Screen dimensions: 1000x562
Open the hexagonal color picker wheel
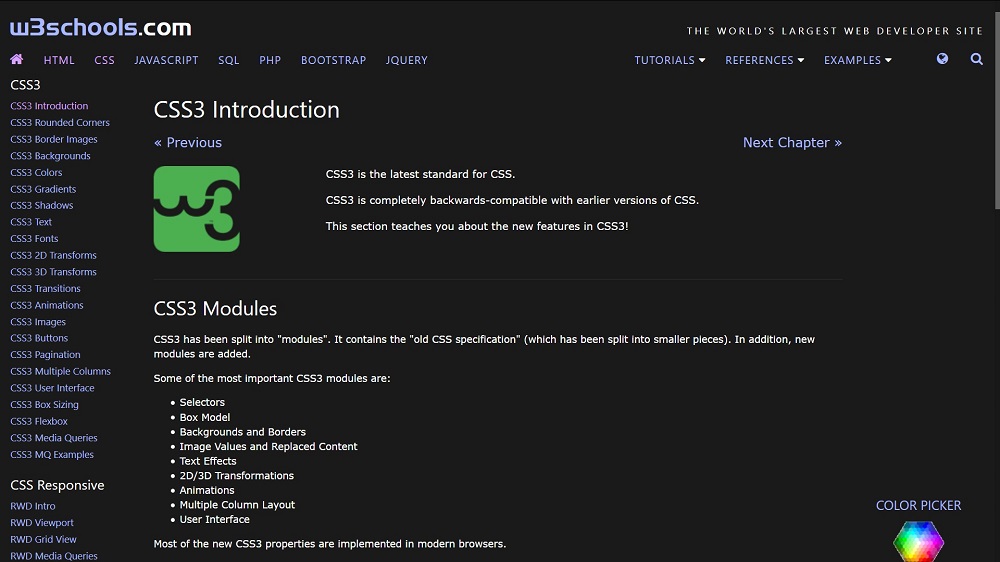click(x=918, y=542)
